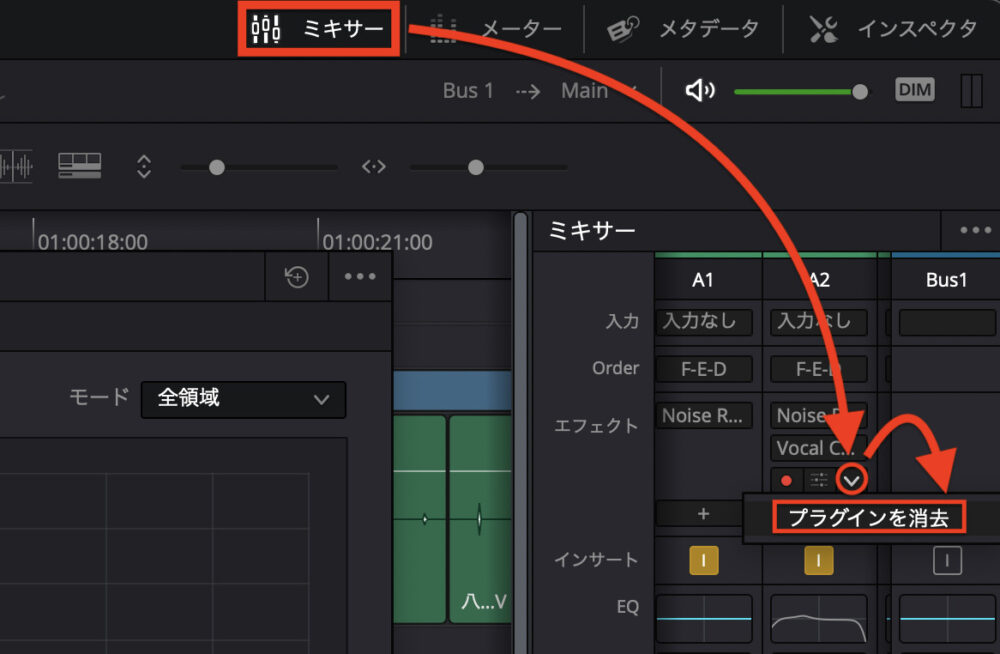Click the reset icon in the plugin panel
The width and height of the screenshot is (1000, 654).
[x=297, y=277]
